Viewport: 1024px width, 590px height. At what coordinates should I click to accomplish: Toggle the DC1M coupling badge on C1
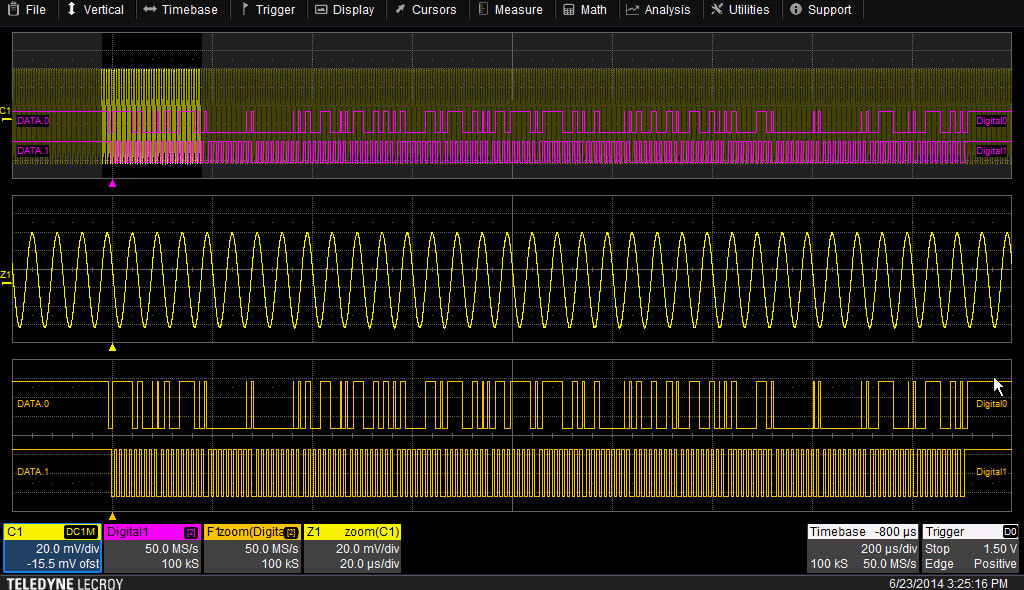82,532
